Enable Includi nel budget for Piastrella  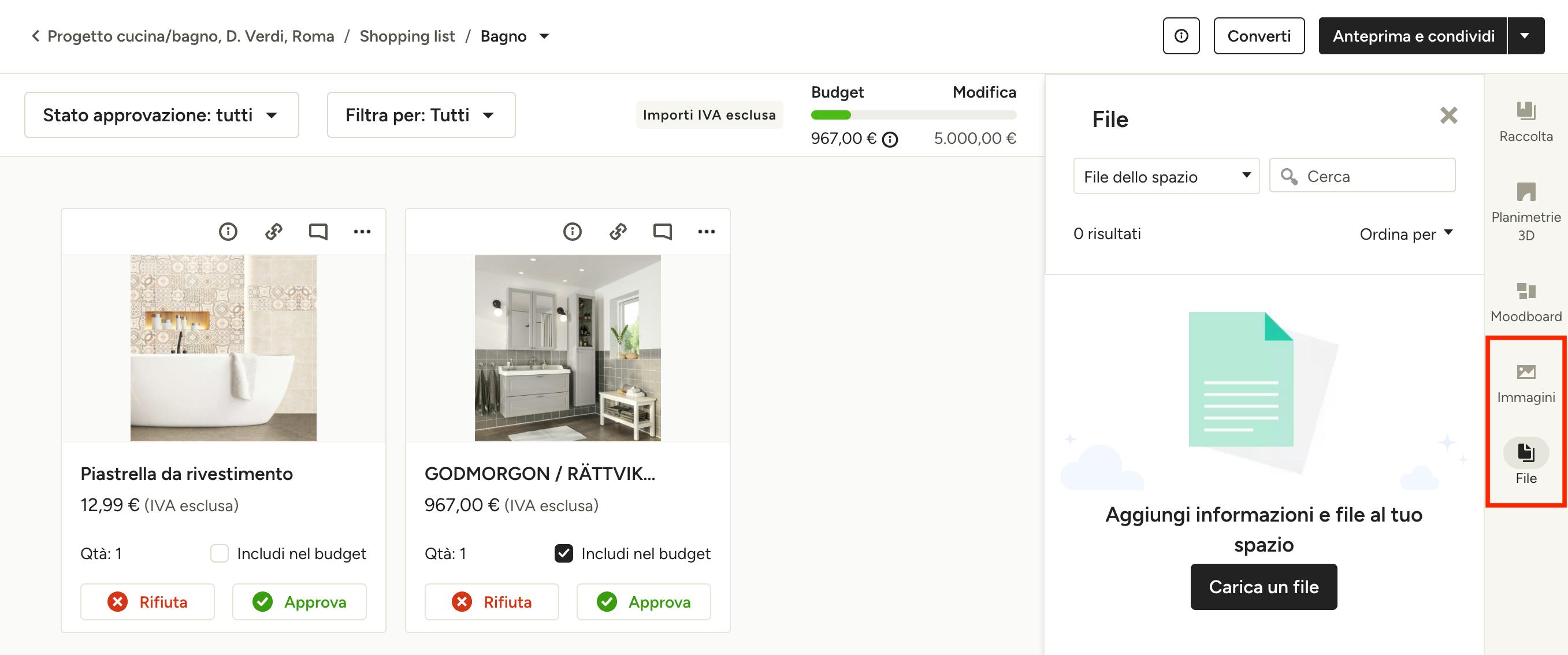tap(219, 553)
